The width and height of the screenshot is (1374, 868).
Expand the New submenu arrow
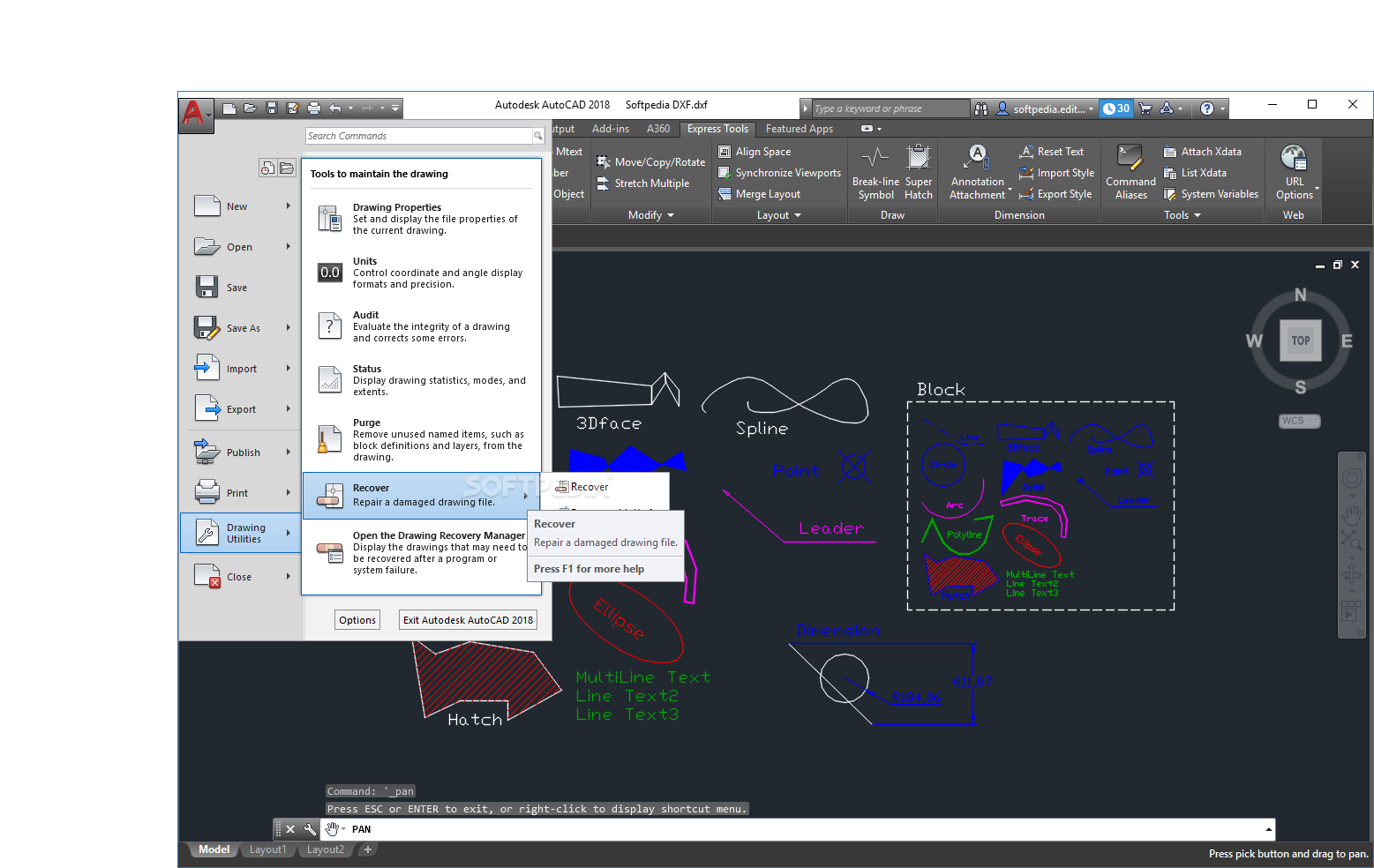(x=288, y=206)
